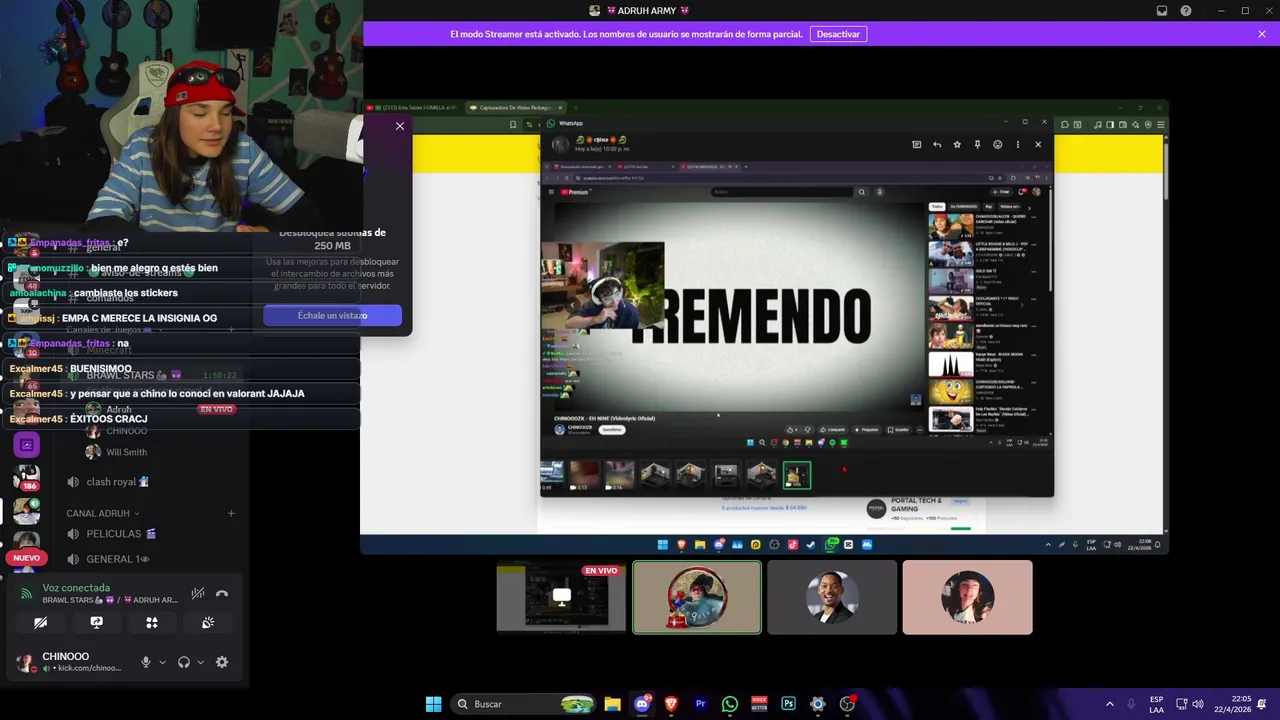Open Premiere Pro from the taskbar

[700, 704]
